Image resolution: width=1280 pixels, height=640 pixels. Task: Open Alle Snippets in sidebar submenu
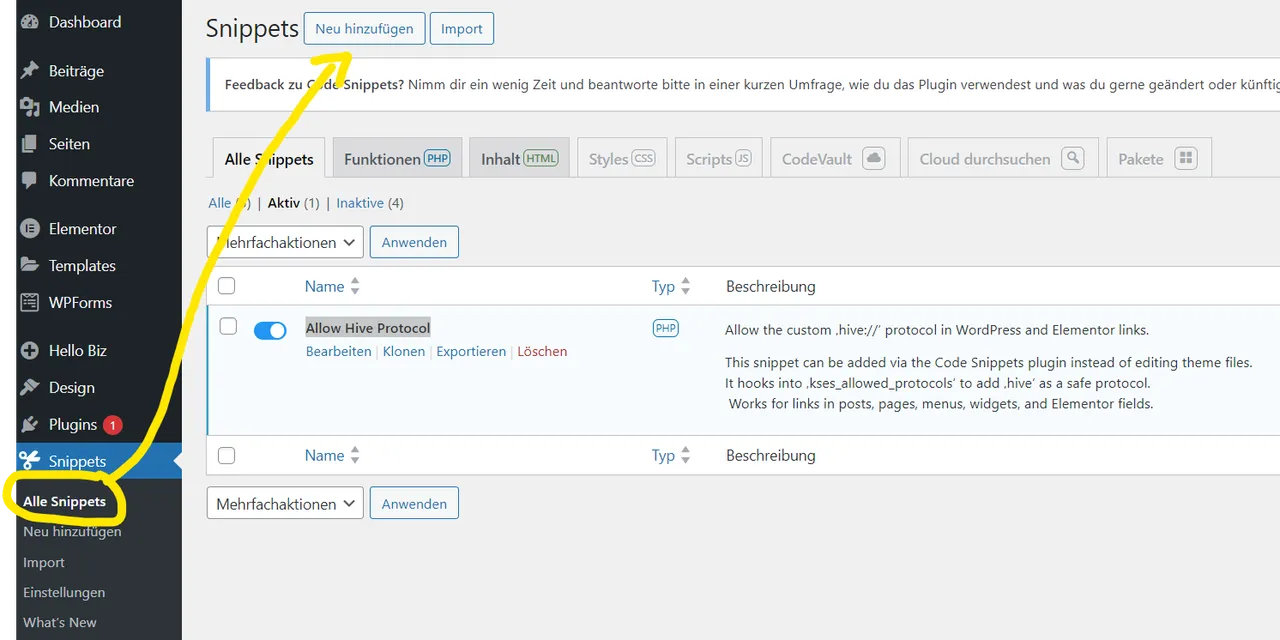[x=64, y=502]
